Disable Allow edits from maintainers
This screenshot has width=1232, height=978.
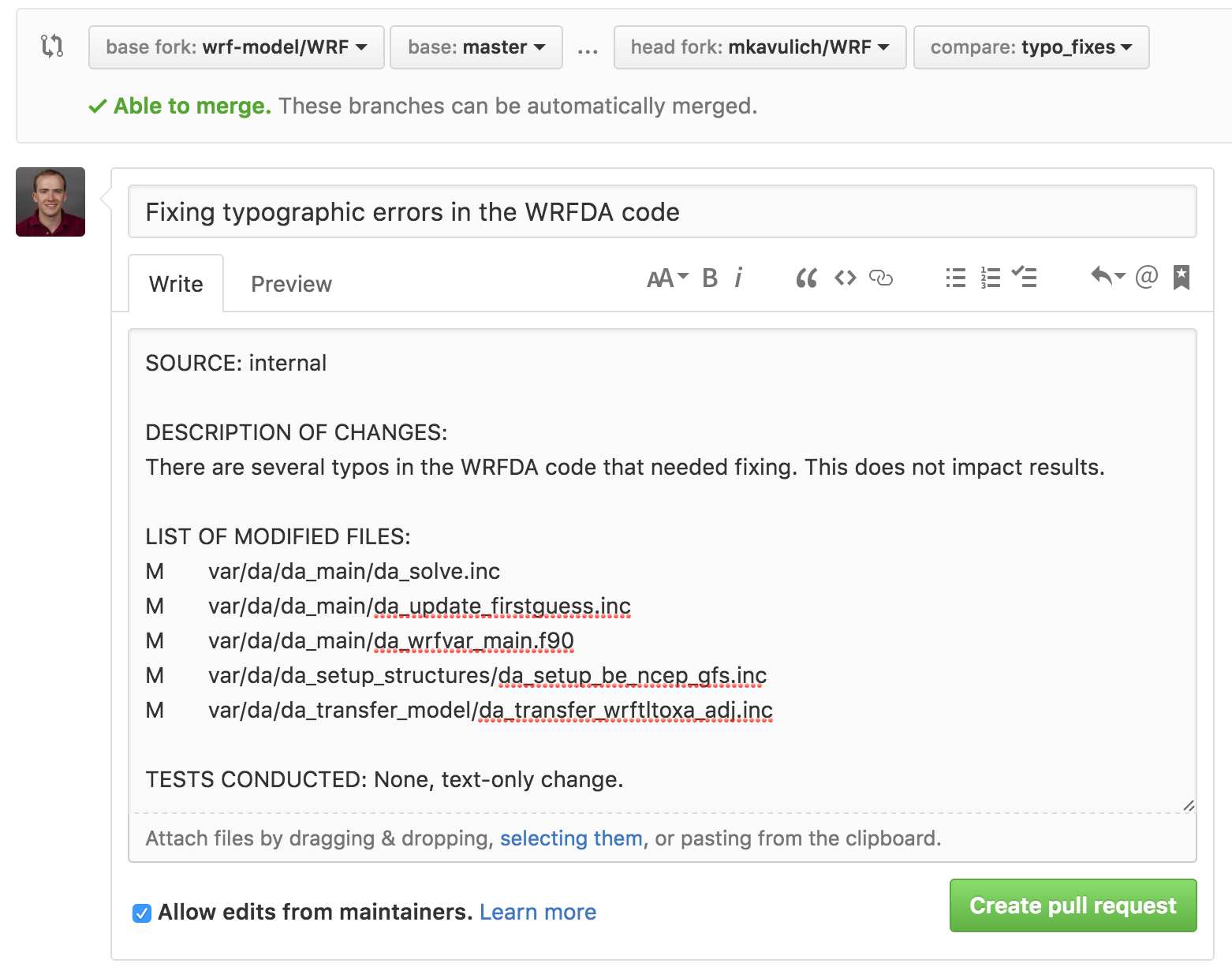(x=141, y=913)
